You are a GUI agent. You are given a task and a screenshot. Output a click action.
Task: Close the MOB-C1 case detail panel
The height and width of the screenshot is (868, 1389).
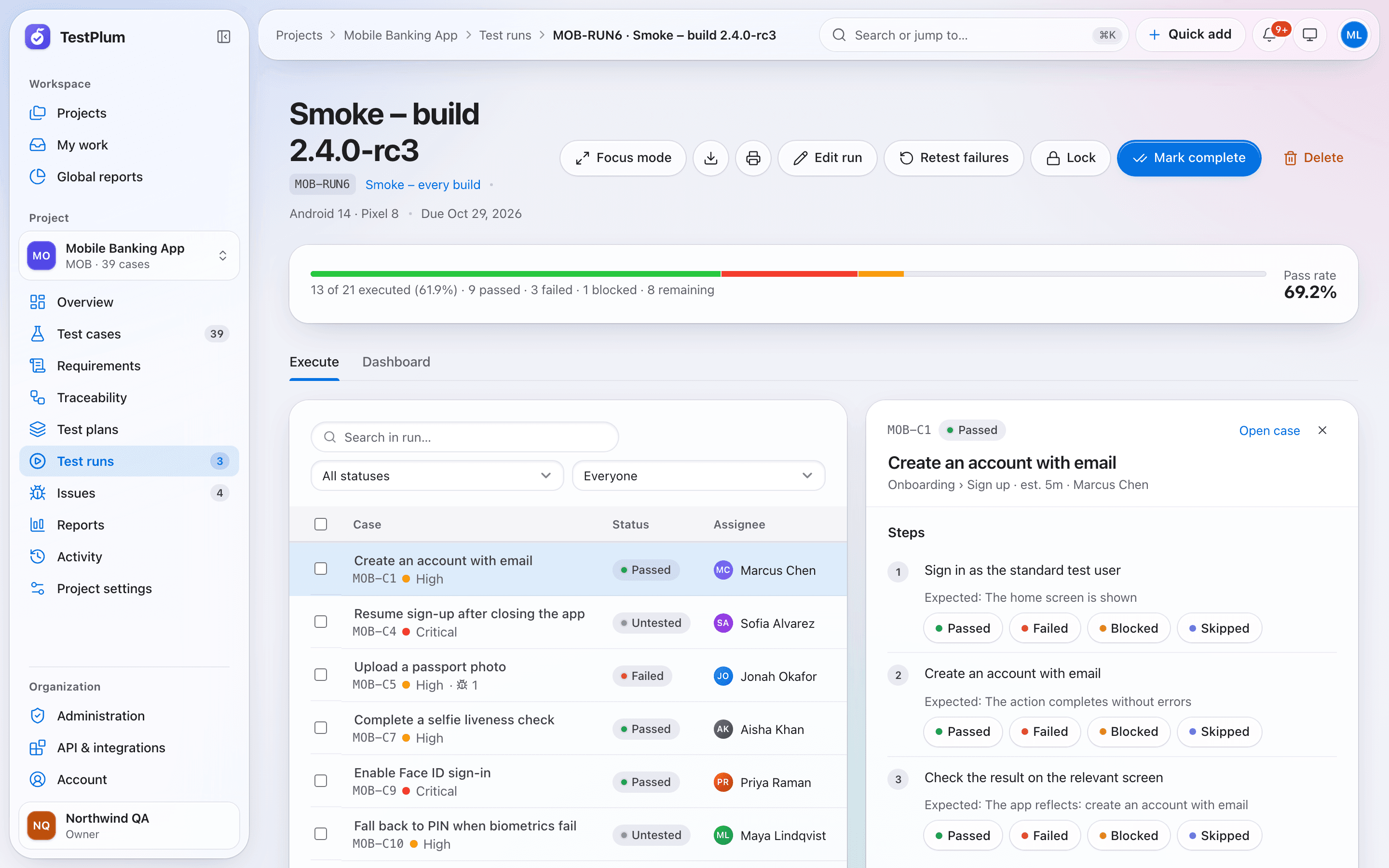click(x=1322, y=431)
